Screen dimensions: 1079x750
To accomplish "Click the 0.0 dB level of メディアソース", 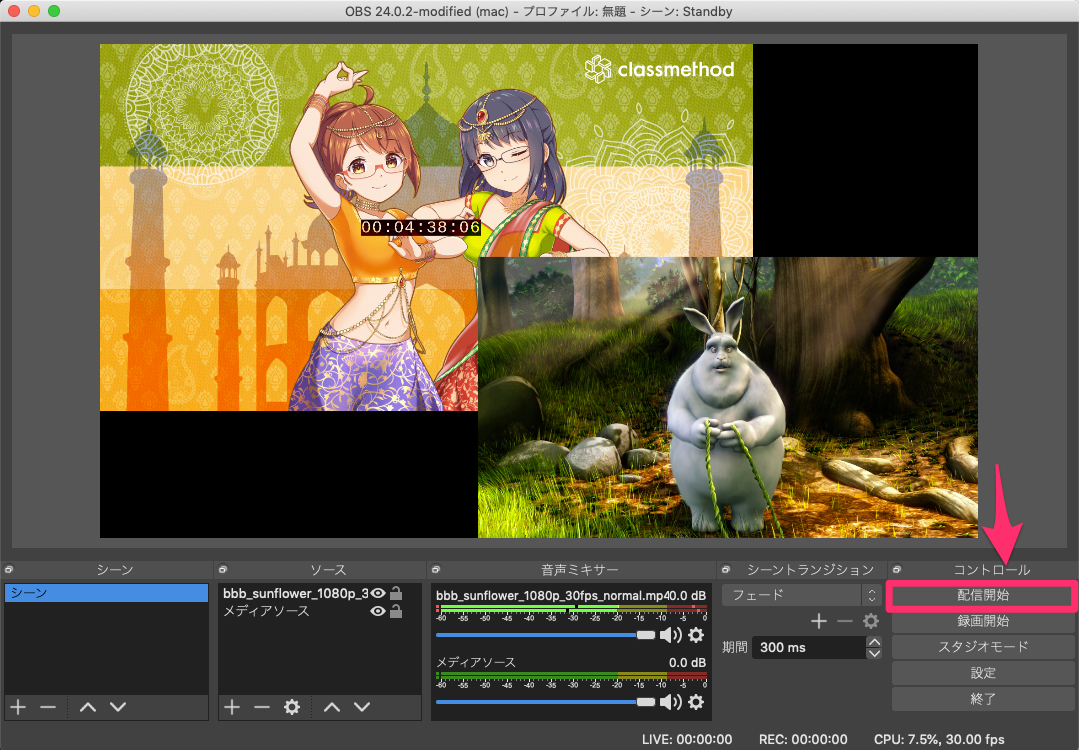I will pos(687,663).
